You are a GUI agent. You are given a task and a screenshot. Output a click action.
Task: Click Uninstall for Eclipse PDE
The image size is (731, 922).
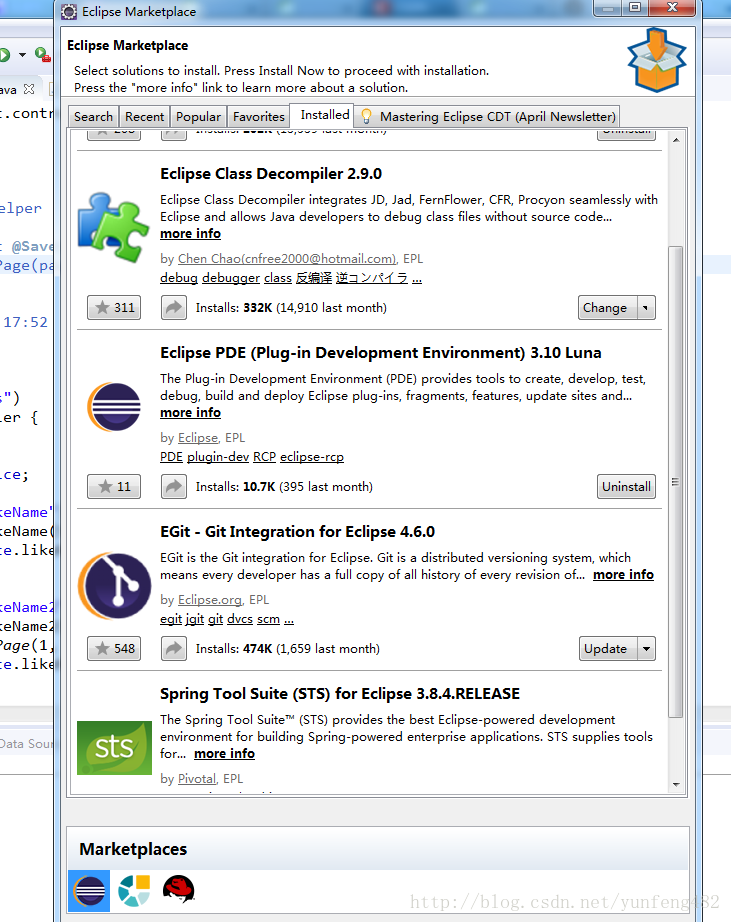coord(626,486)
